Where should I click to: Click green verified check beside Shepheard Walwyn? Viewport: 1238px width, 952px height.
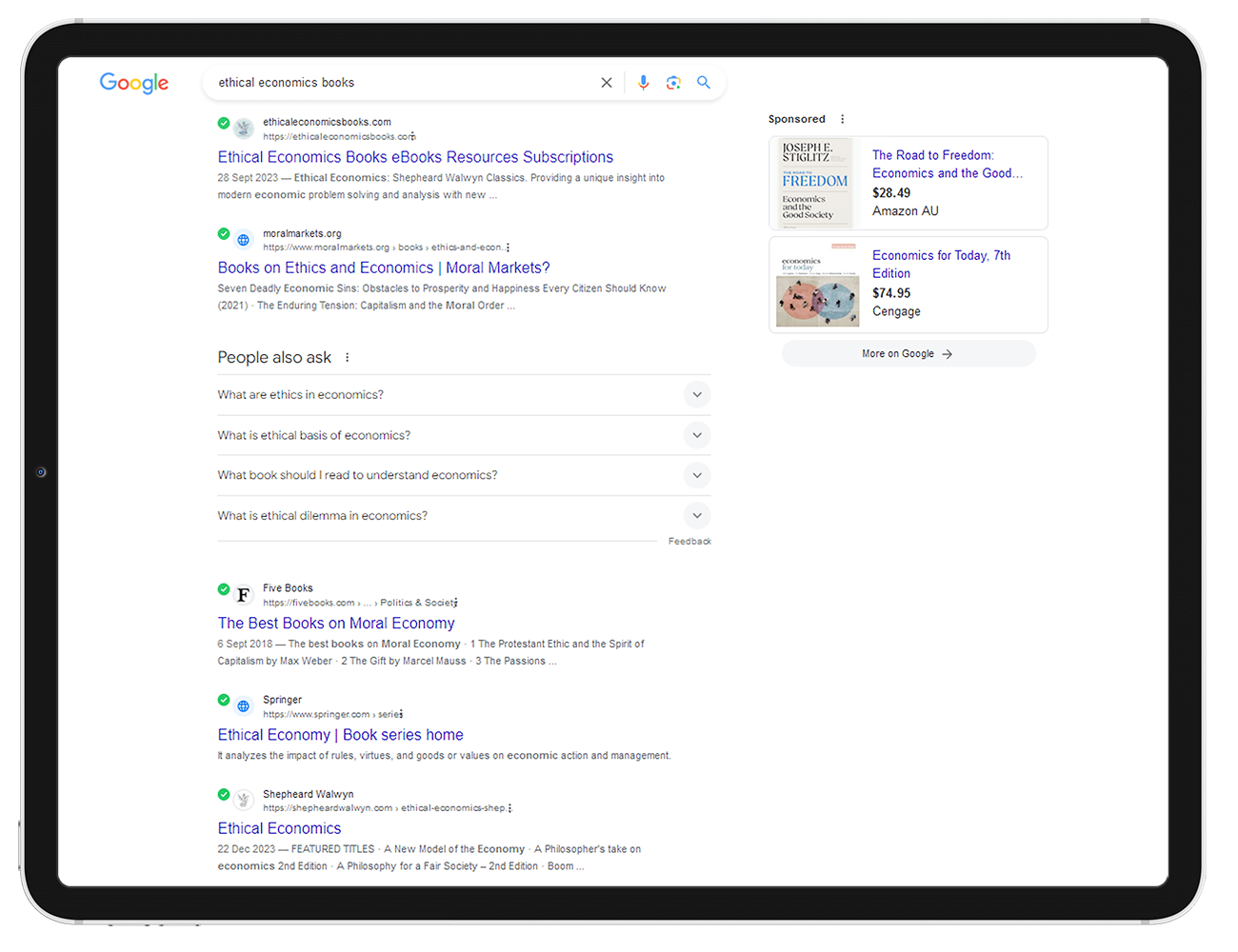point(224,795)
